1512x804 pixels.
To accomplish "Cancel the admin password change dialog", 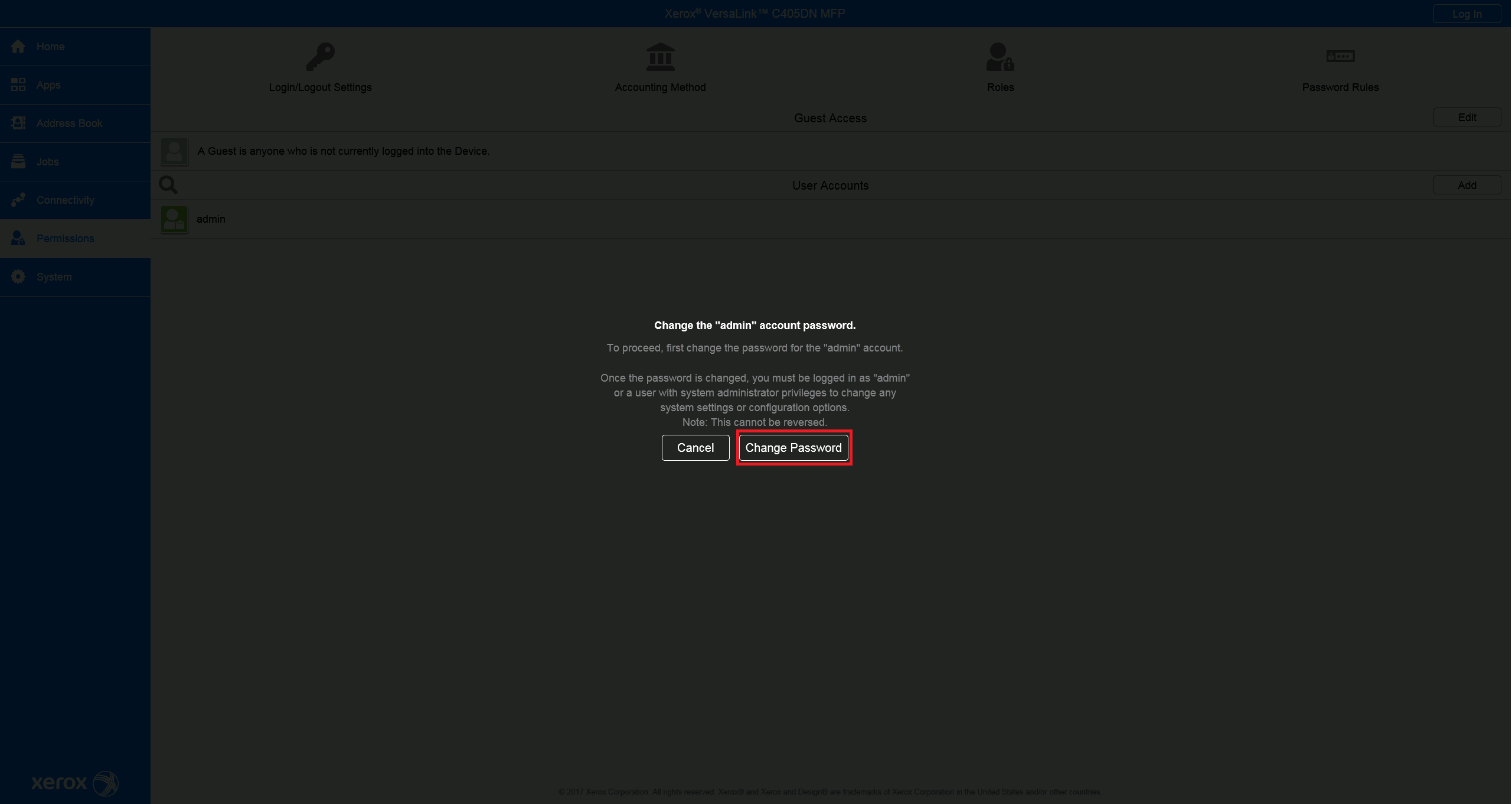I will point(695,447).
